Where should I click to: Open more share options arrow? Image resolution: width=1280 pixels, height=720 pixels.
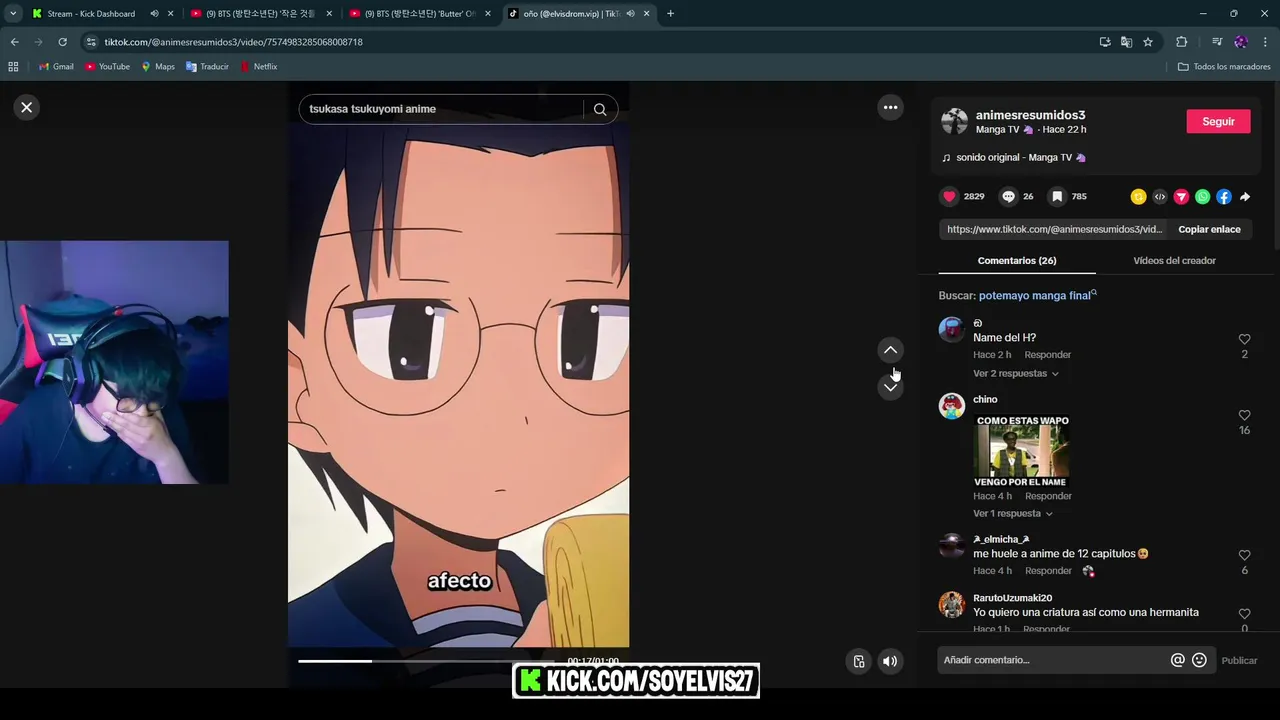(x=1245, y=197)
